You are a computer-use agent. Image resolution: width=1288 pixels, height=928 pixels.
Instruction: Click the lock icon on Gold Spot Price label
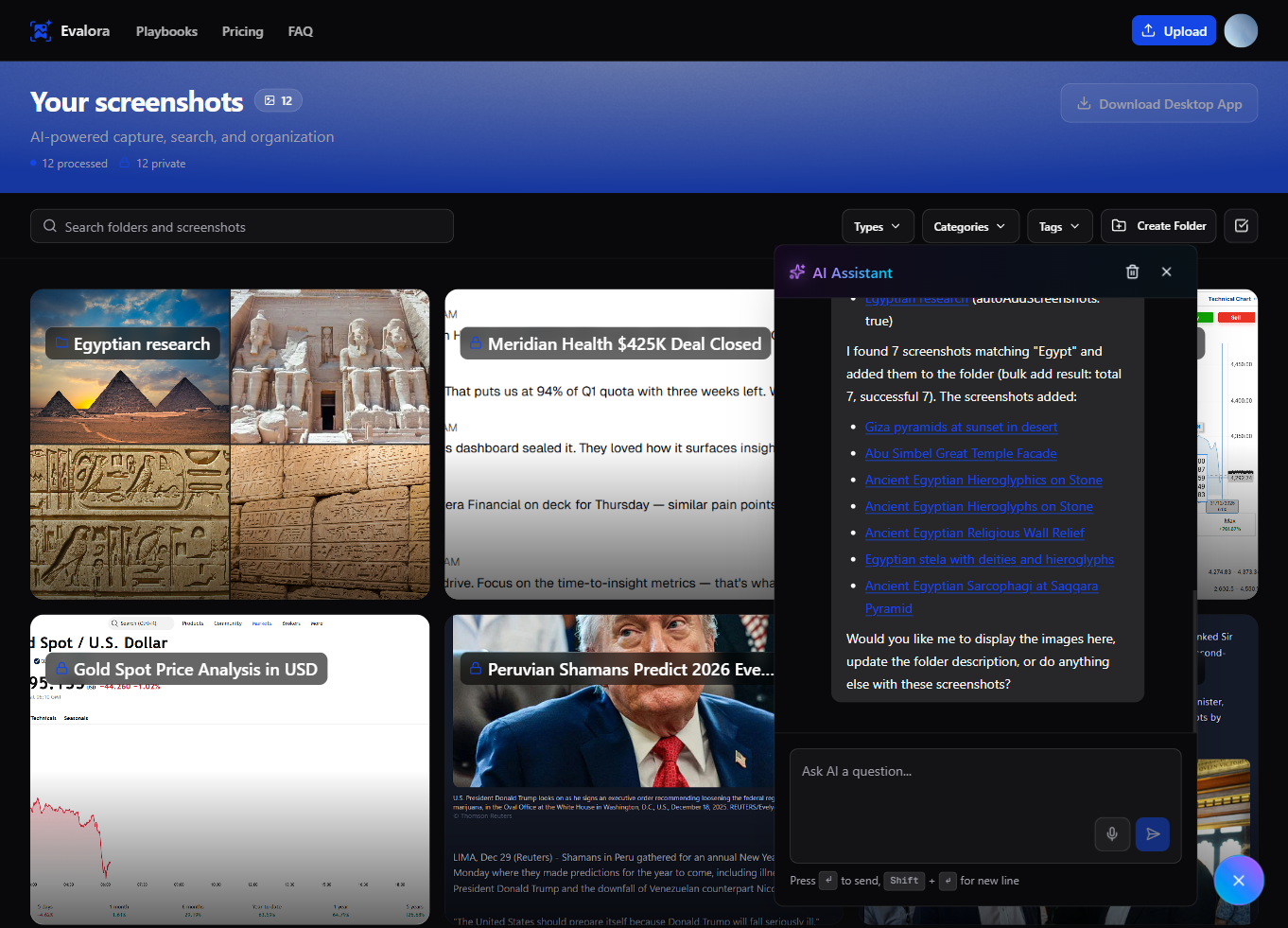pos(61,669)
